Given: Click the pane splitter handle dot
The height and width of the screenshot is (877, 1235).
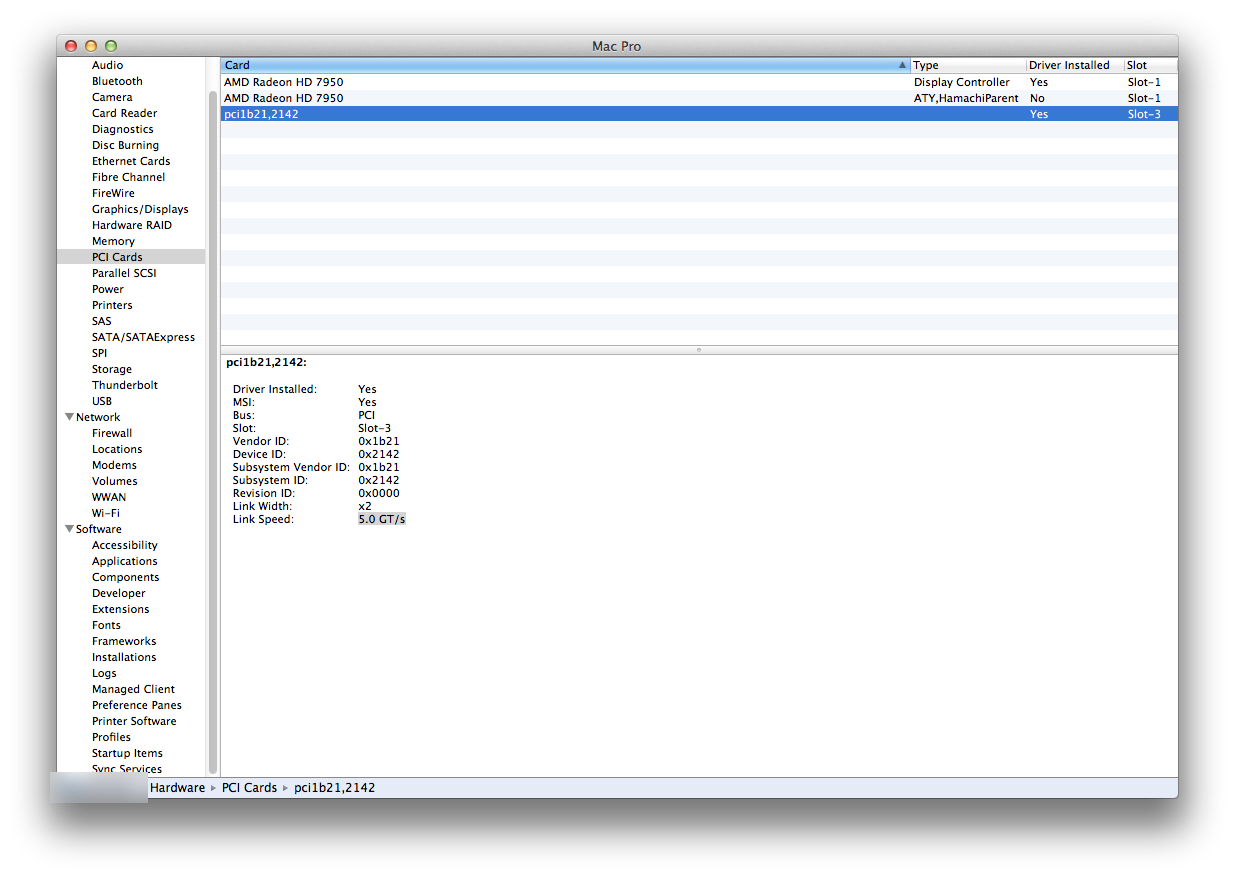Looking at the screenshot, I should pyautogui.click(x=698, y=350).
